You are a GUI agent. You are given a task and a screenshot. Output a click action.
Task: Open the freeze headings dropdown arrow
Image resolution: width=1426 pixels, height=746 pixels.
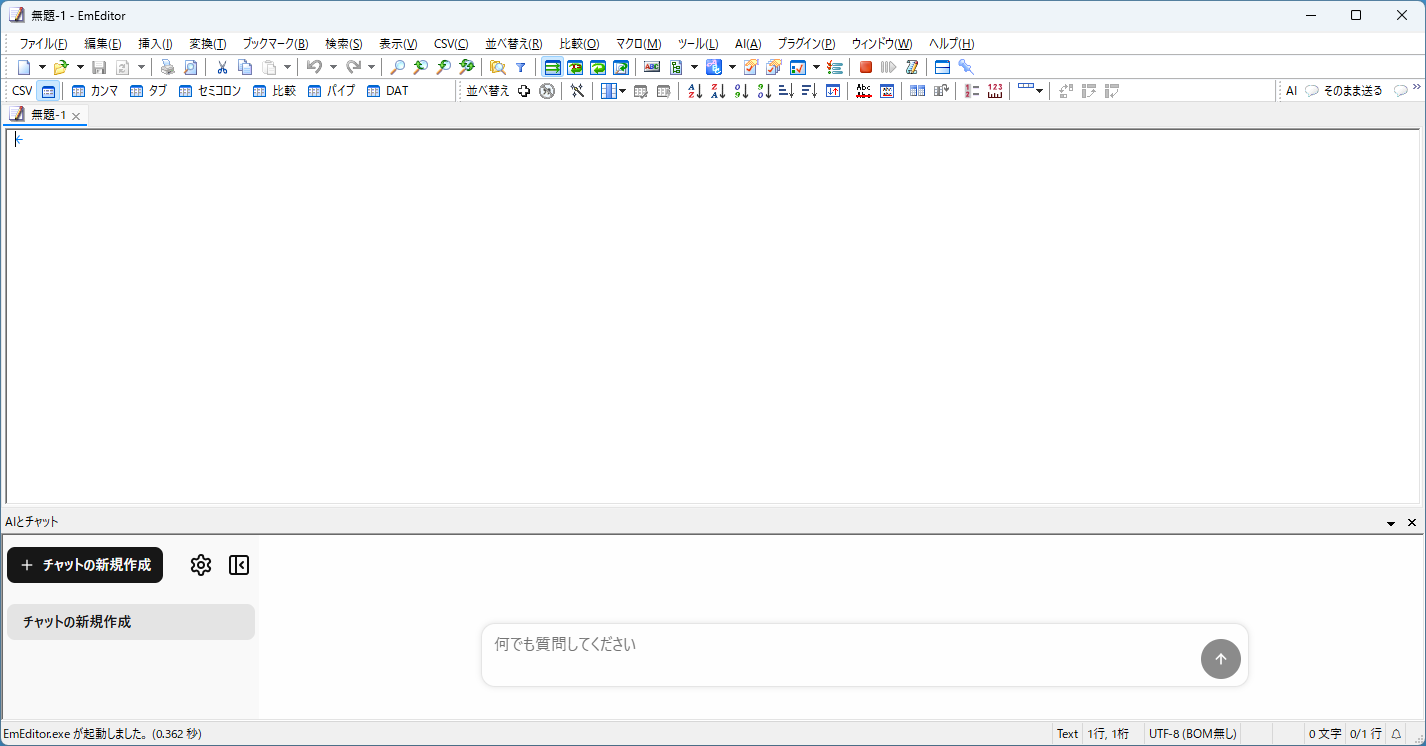coord(1039,91)
